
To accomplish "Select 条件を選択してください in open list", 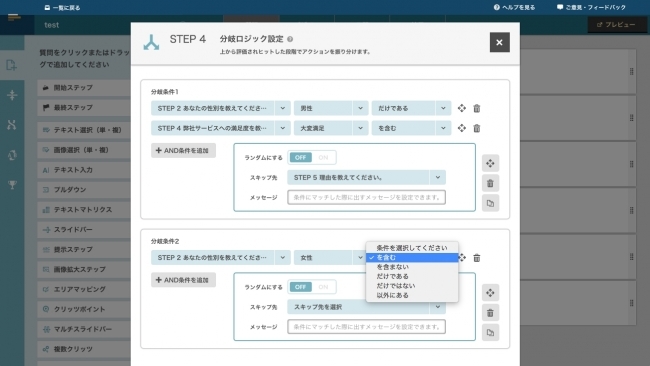I will pyautogui.click(x=412, y=248).
